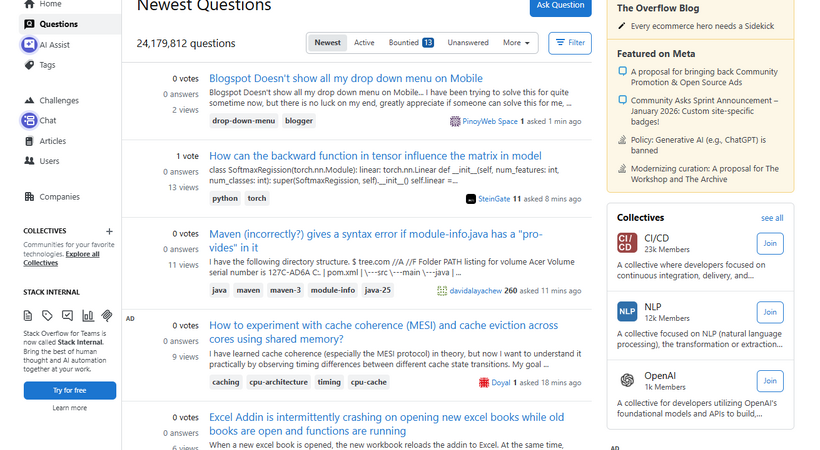Open AI Assist icon in sidebar
This screenshot has height=450, width=820.
[x=29, y=44]
